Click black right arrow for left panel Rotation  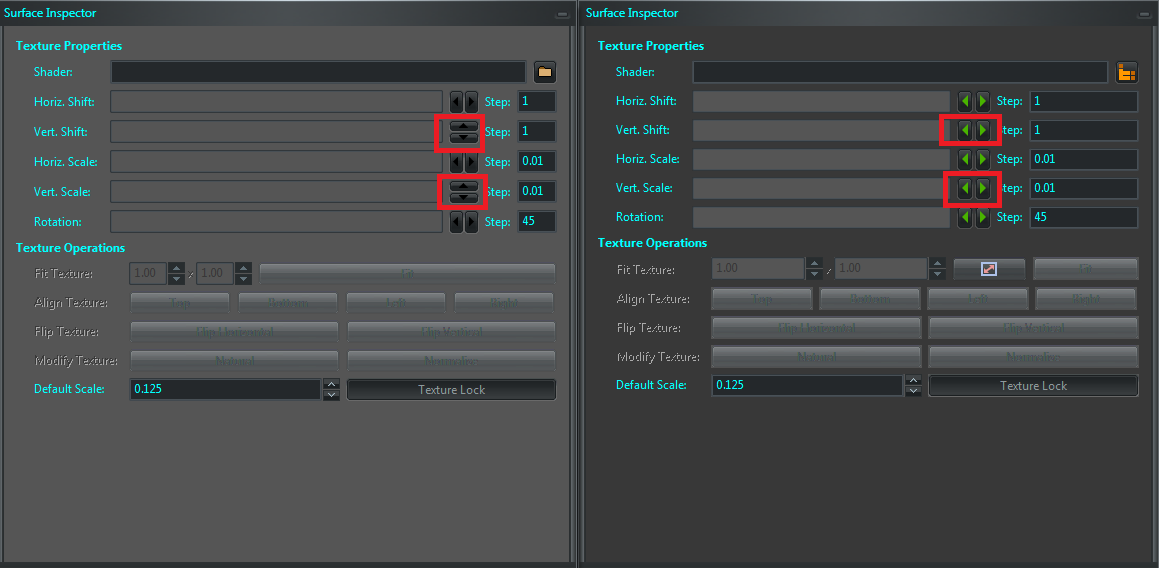pos(470,222)
